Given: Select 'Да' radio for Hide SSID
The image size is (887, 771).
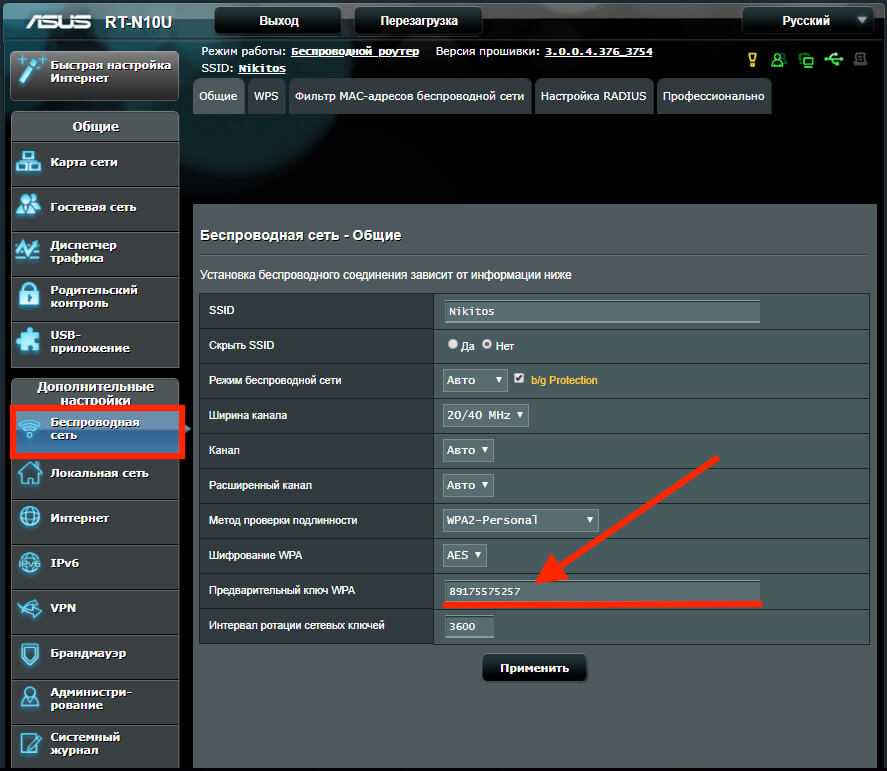Looking at the screenshot, I should (x=453, y=345).
